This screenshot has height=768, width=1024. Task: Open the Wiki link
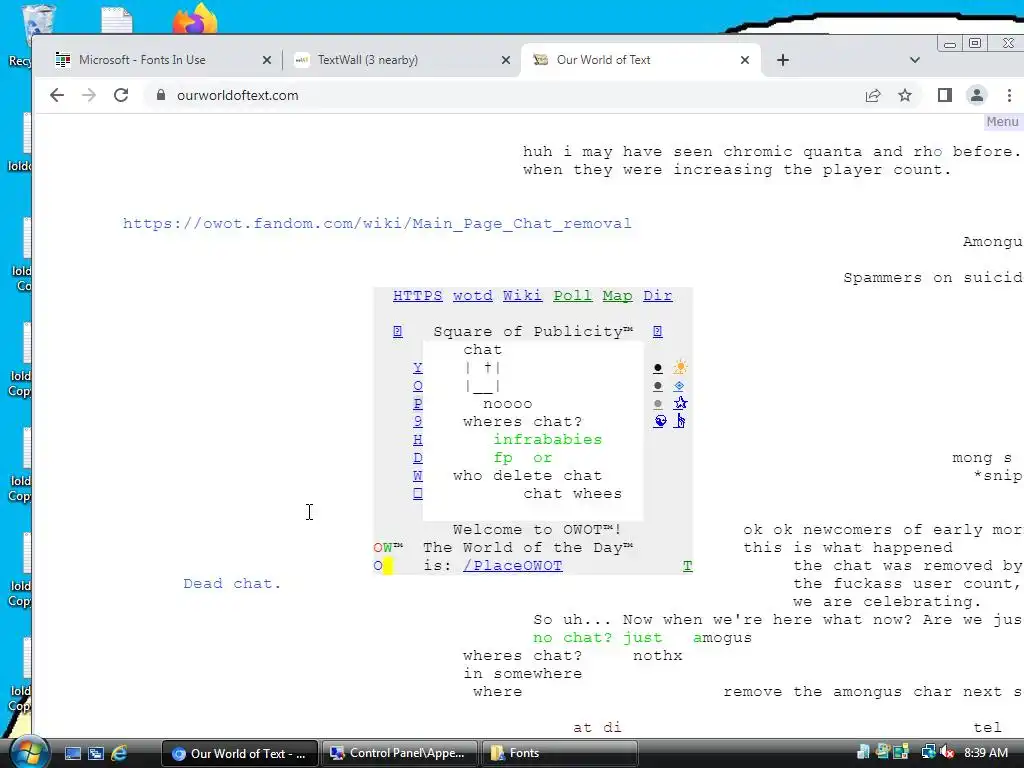[522, 296]
